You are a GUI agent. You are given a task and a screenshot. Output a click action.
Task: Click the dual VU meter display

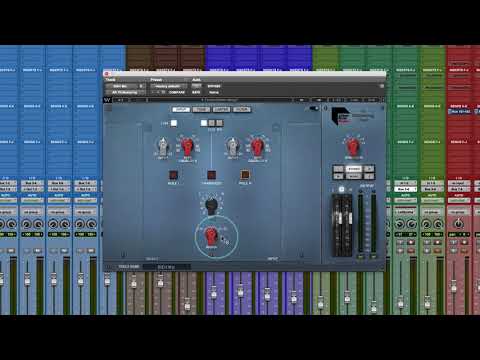[x=342, y=225]
